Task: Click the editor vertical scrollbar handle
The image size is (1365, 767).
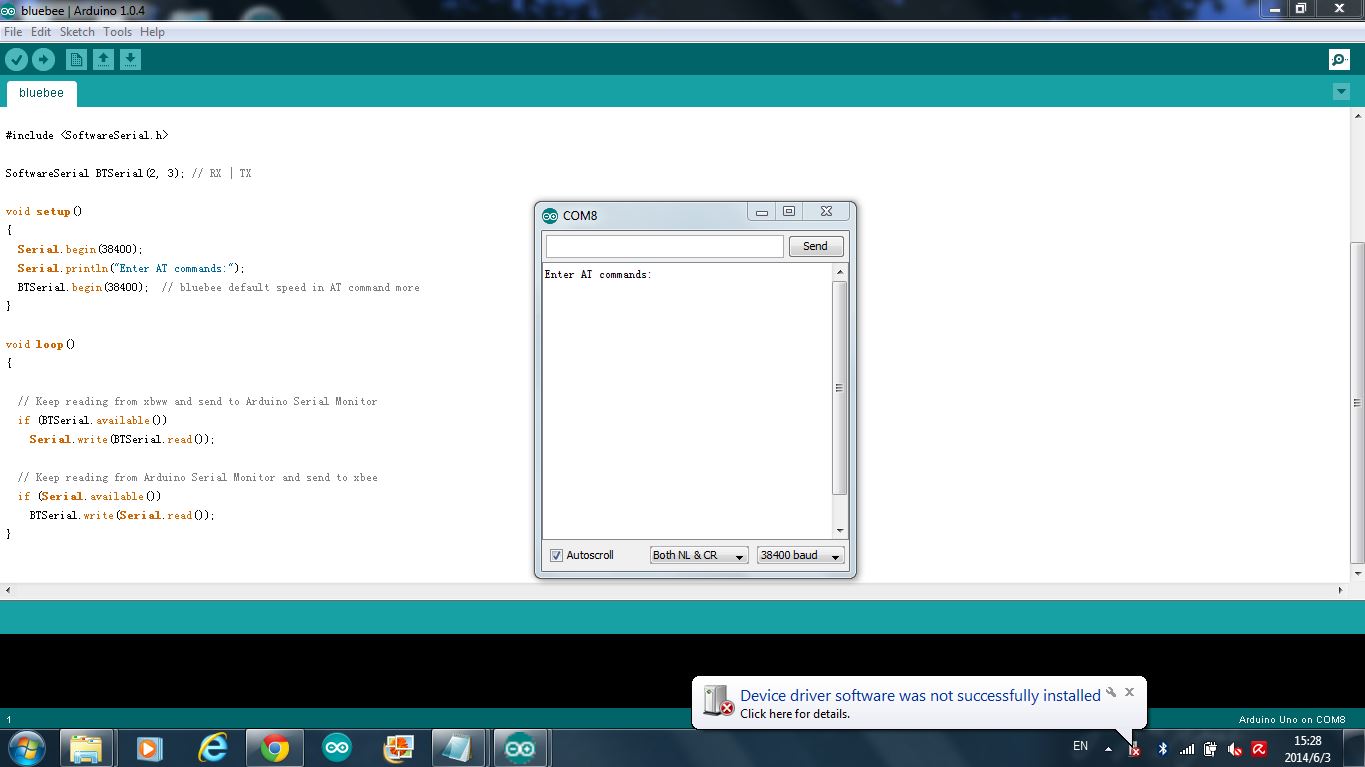Action: [x=1357, y=402]
